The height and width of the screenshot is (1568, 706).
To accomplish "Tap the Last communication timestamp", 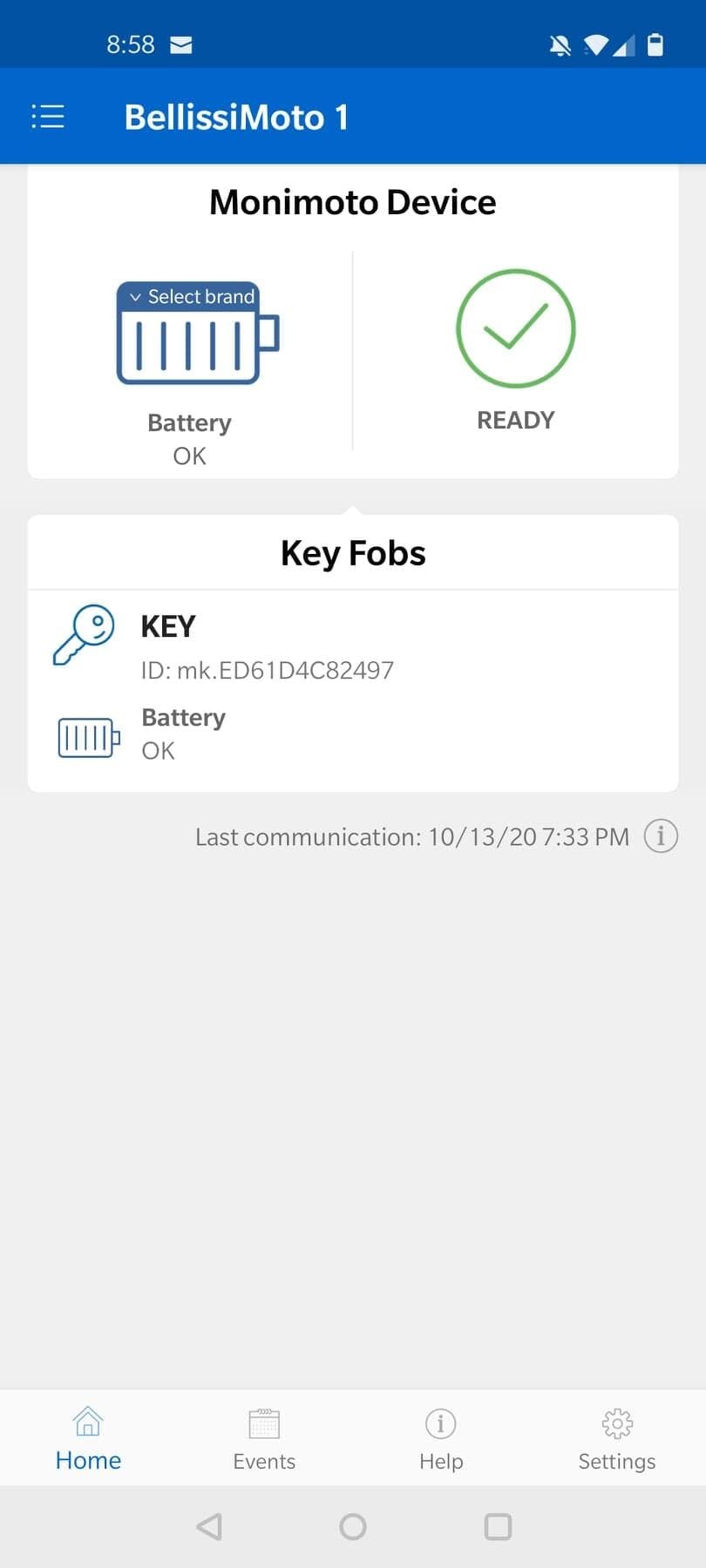I will (x=411, y=837).
